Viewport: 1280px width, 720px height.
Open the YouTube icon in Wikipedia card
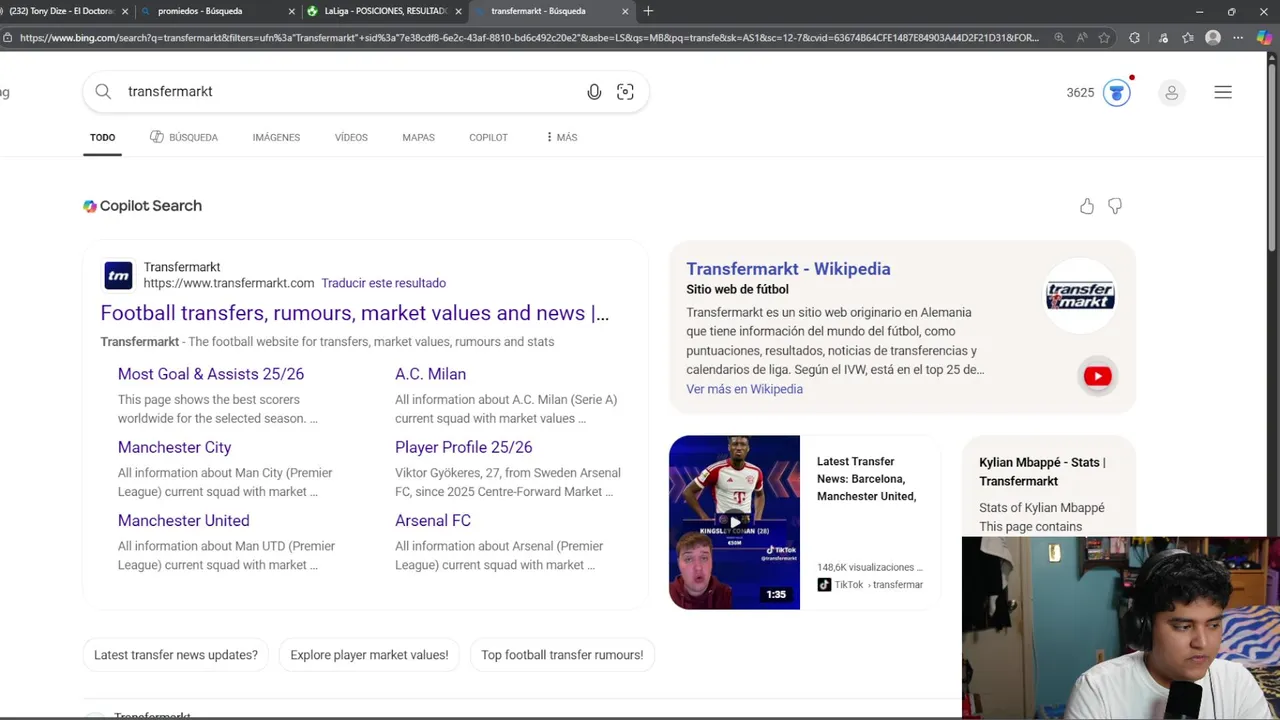pyautogui.click(x=1097, y=376)
